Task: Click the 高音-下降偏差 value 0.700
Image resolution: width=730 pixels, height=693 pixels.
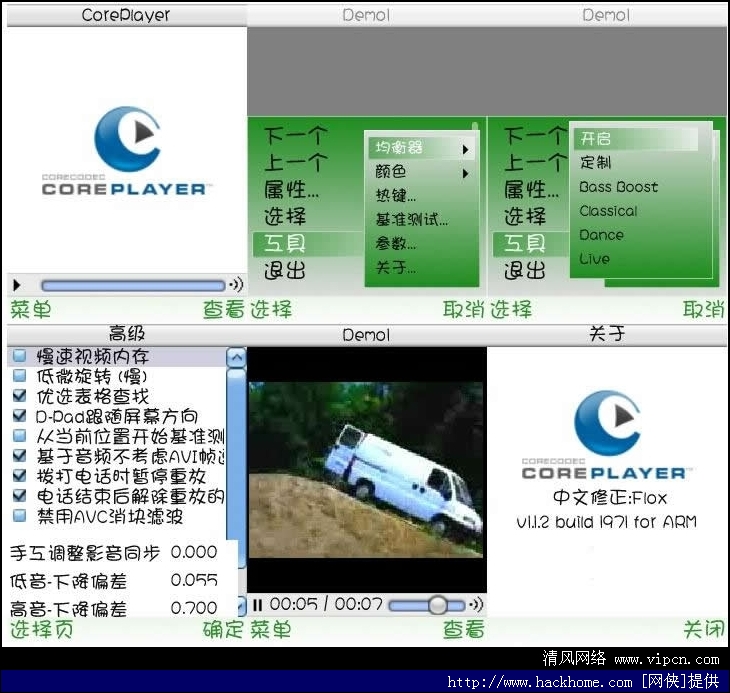Action: (x=194, y=608)
